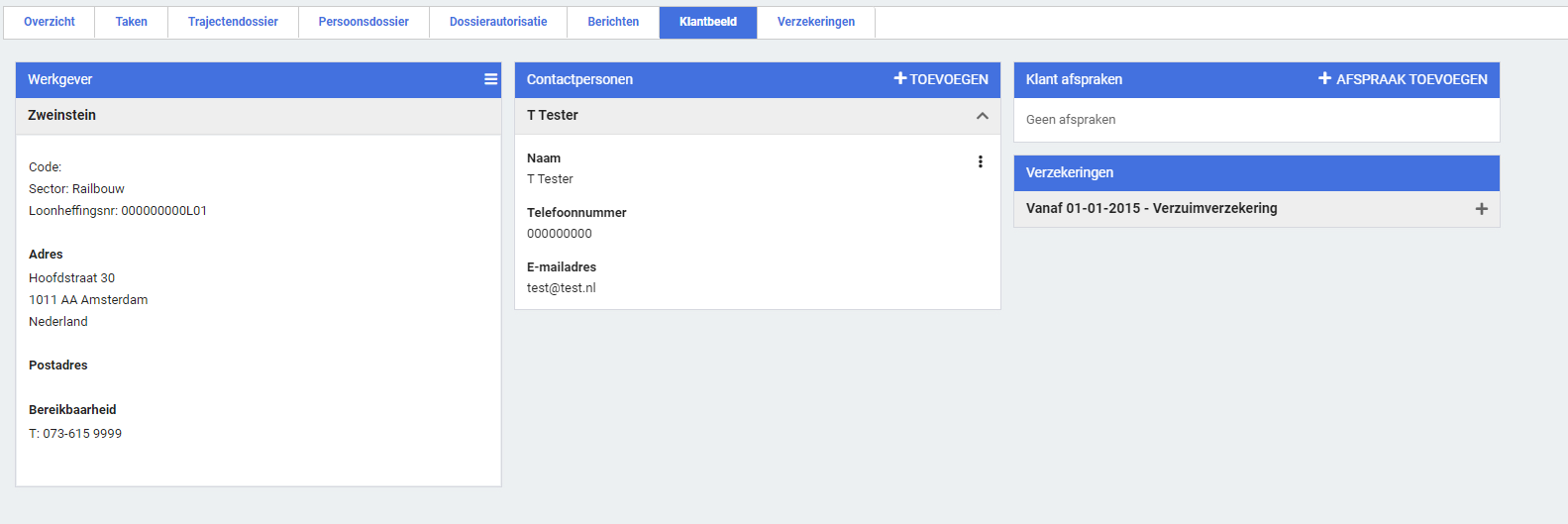Click the plus icon to add a contactpersoon
This screenshot has width=1568, height=524.
pos(900,78)
